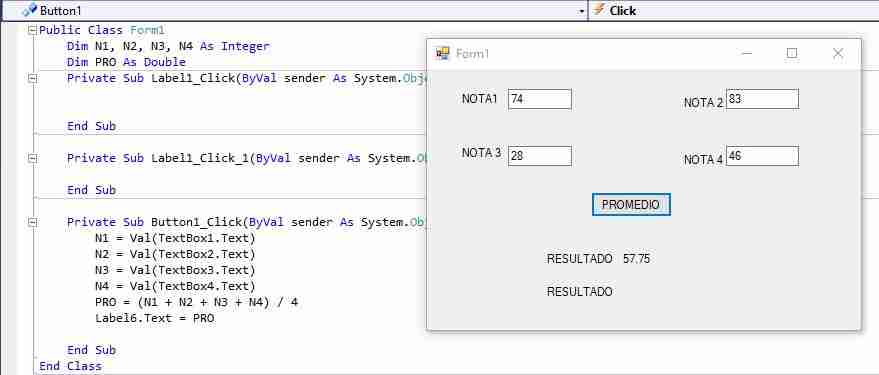Click the 'Label6.Text = PRO' code line
The height and width of the screenshot is (375, 879).
pyautogui.click(x=154, y=319)
